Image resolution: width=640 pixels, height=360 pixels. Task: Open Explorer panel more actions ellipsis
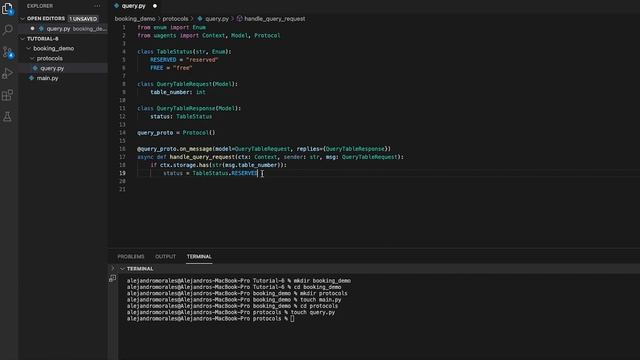click(97, 6)
